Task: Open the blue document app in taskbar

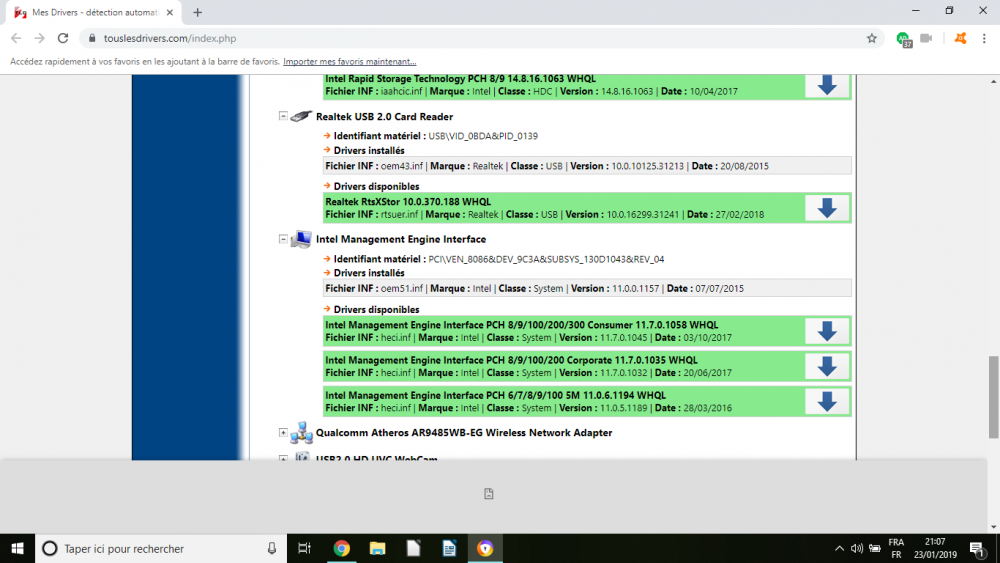Action: click(x=449, y=548)
